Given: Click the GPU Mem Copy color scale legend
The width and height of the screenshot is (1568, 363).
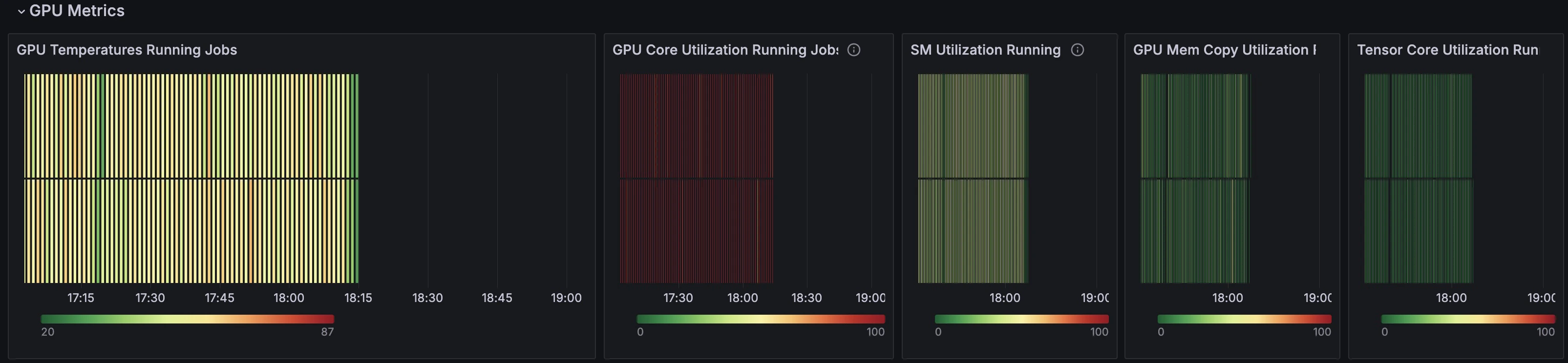Looking at the screenshot, I should tap(1244, 319).
